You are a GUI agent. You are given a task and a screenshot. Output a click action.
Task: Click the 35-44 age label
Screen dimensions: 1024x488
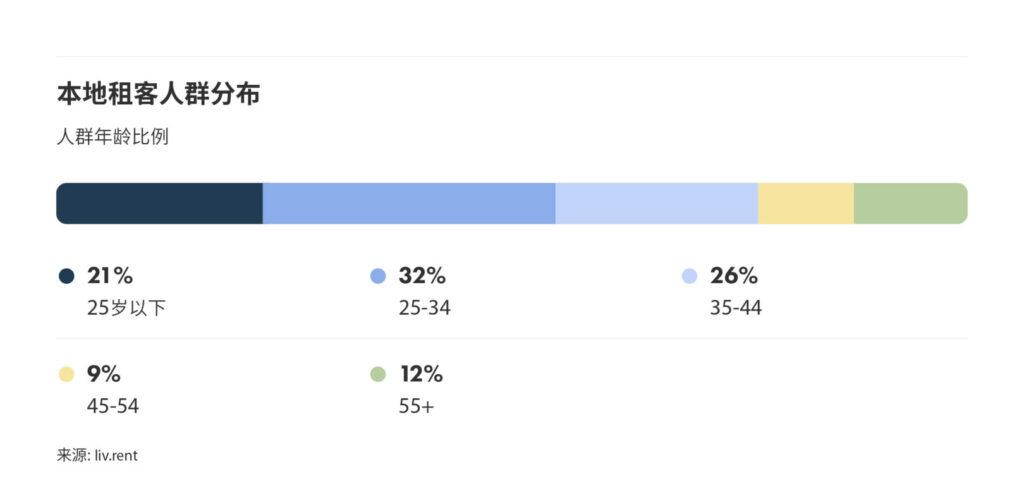click(735, 308)
